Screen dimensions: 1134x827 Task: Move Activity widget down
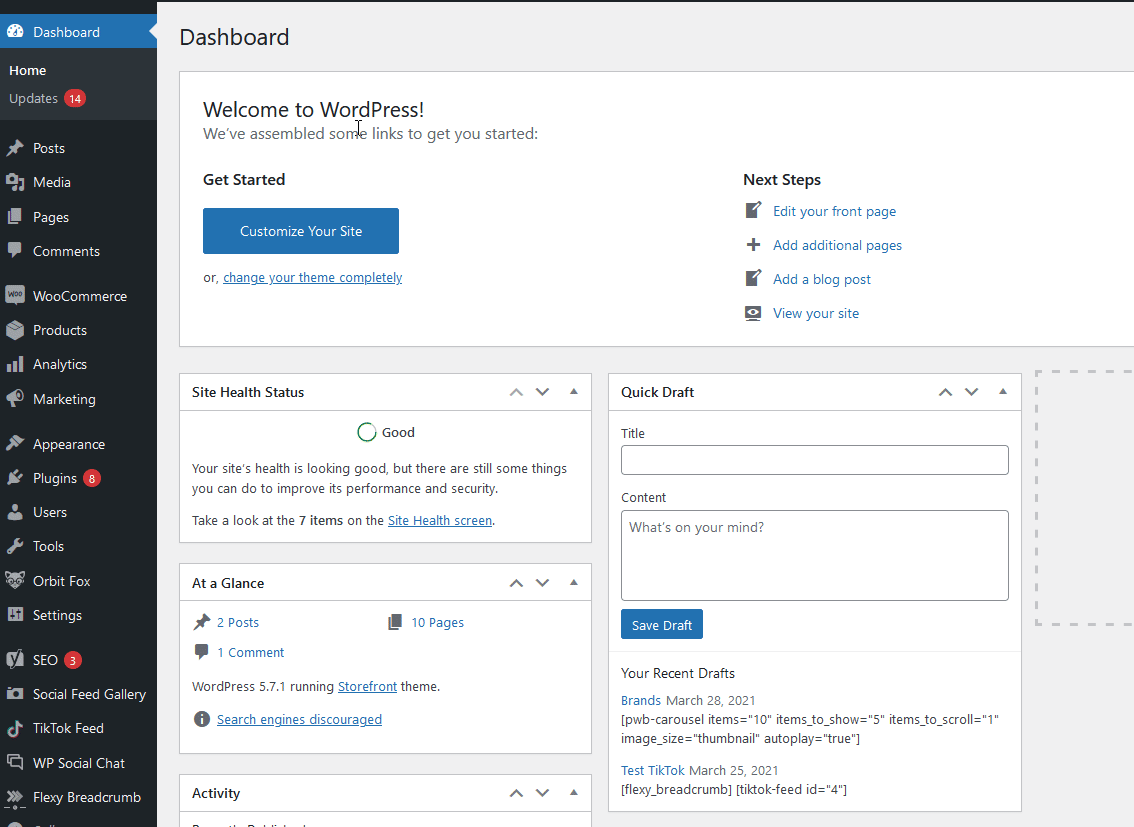[542, 793]
